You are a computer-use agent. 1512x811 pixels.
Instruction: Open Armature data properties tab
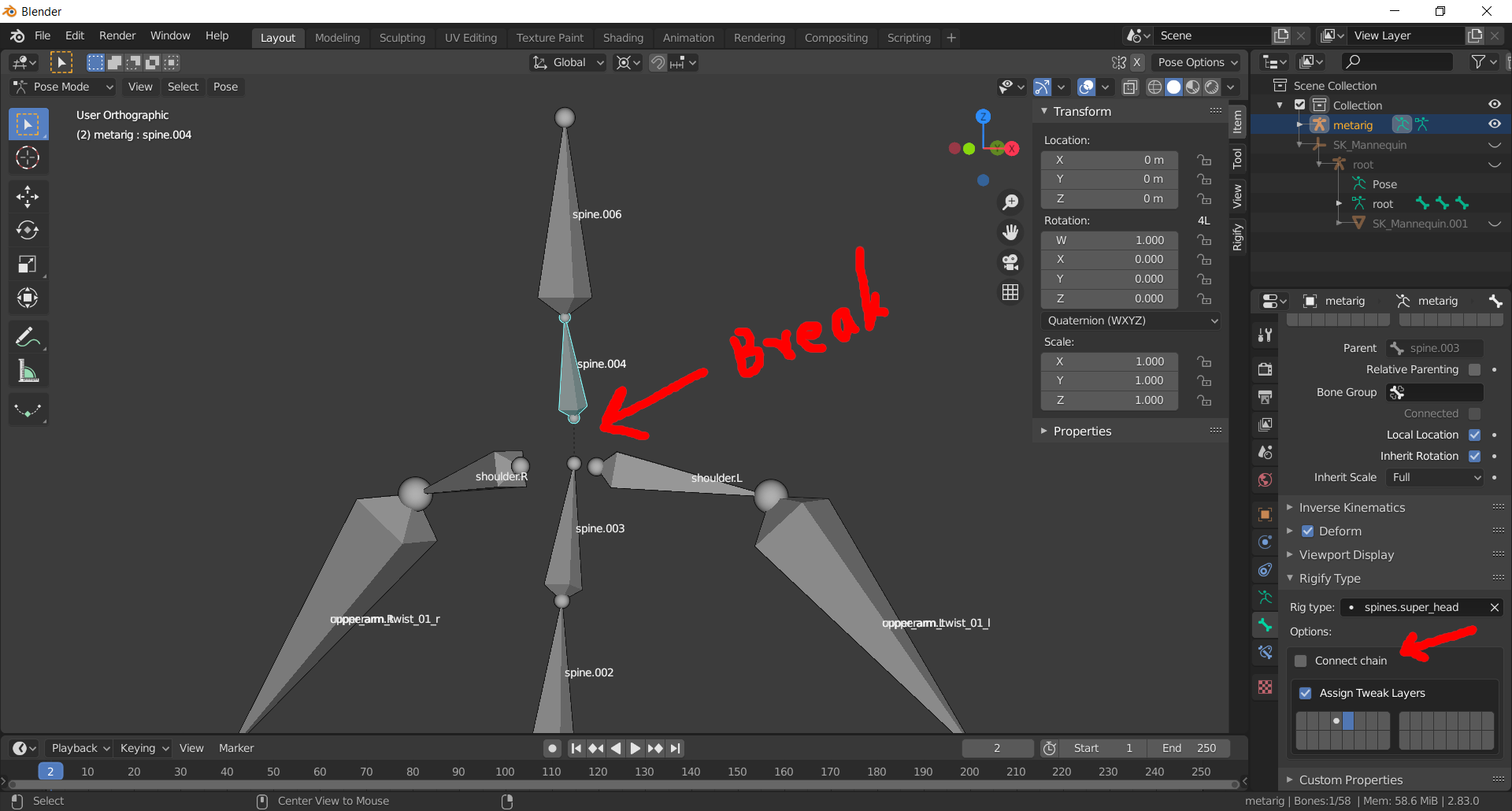[1266, 598]
